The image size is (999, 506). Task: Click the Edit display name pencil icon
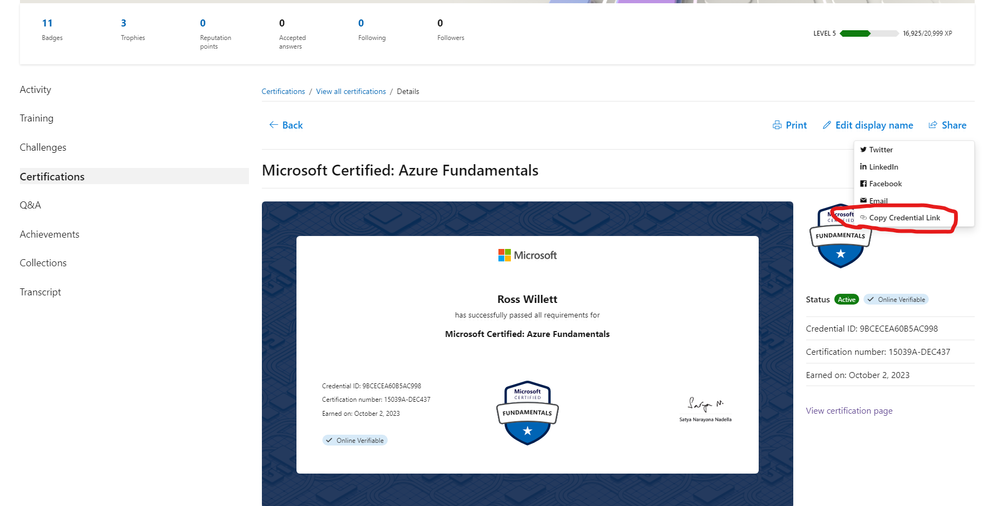click(x=827, y=126)
